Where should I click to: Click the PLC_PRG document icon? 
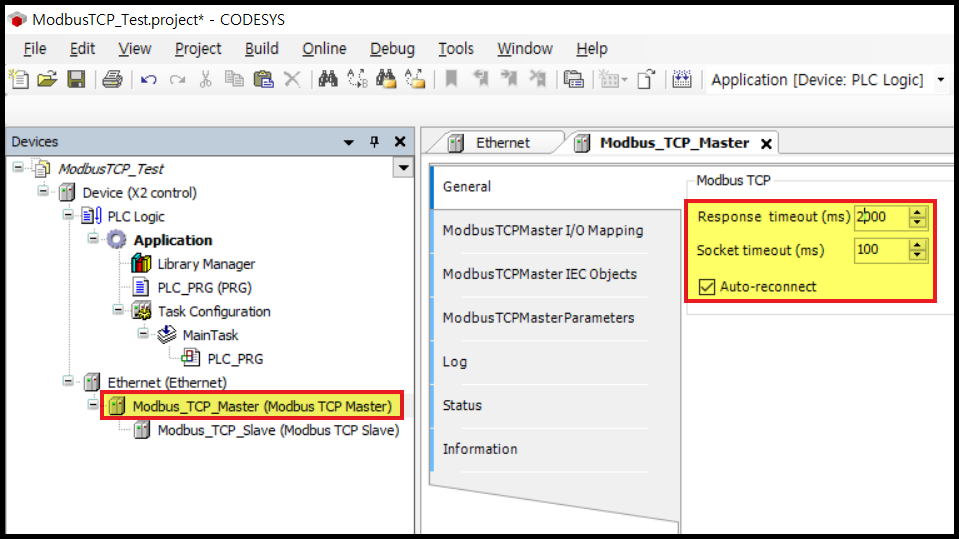[141, 287]
